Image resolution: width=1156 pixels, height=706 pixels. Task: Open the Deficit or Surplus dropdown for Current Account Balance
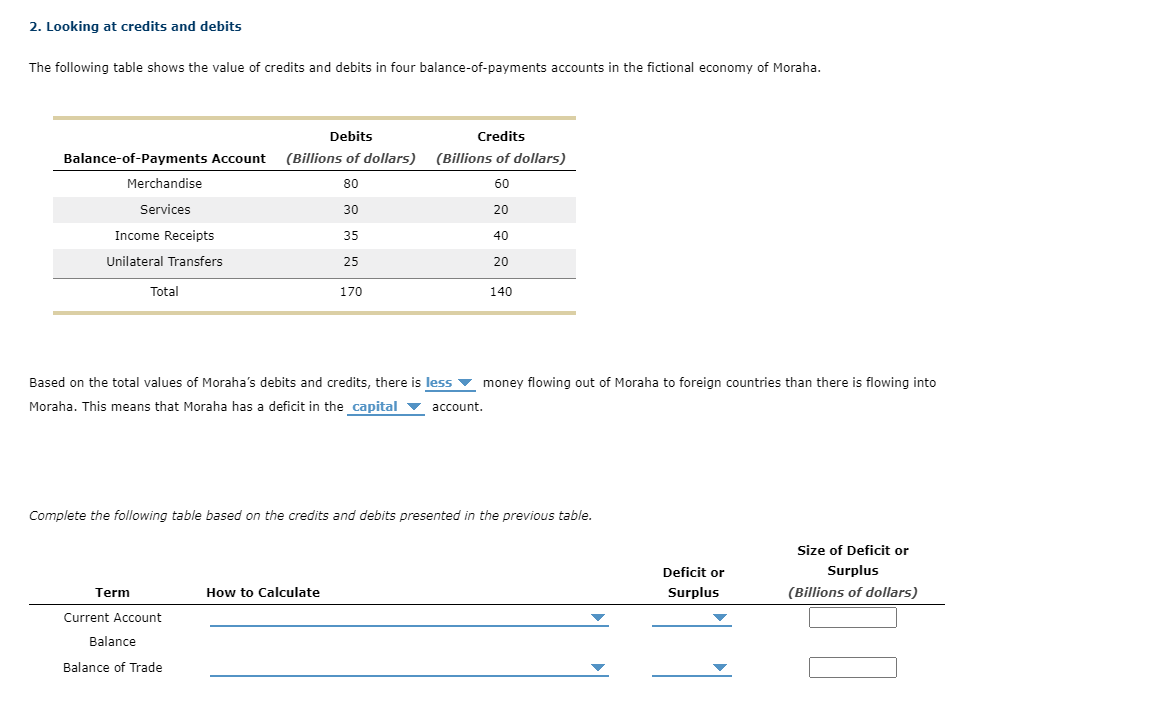[692, 618]
